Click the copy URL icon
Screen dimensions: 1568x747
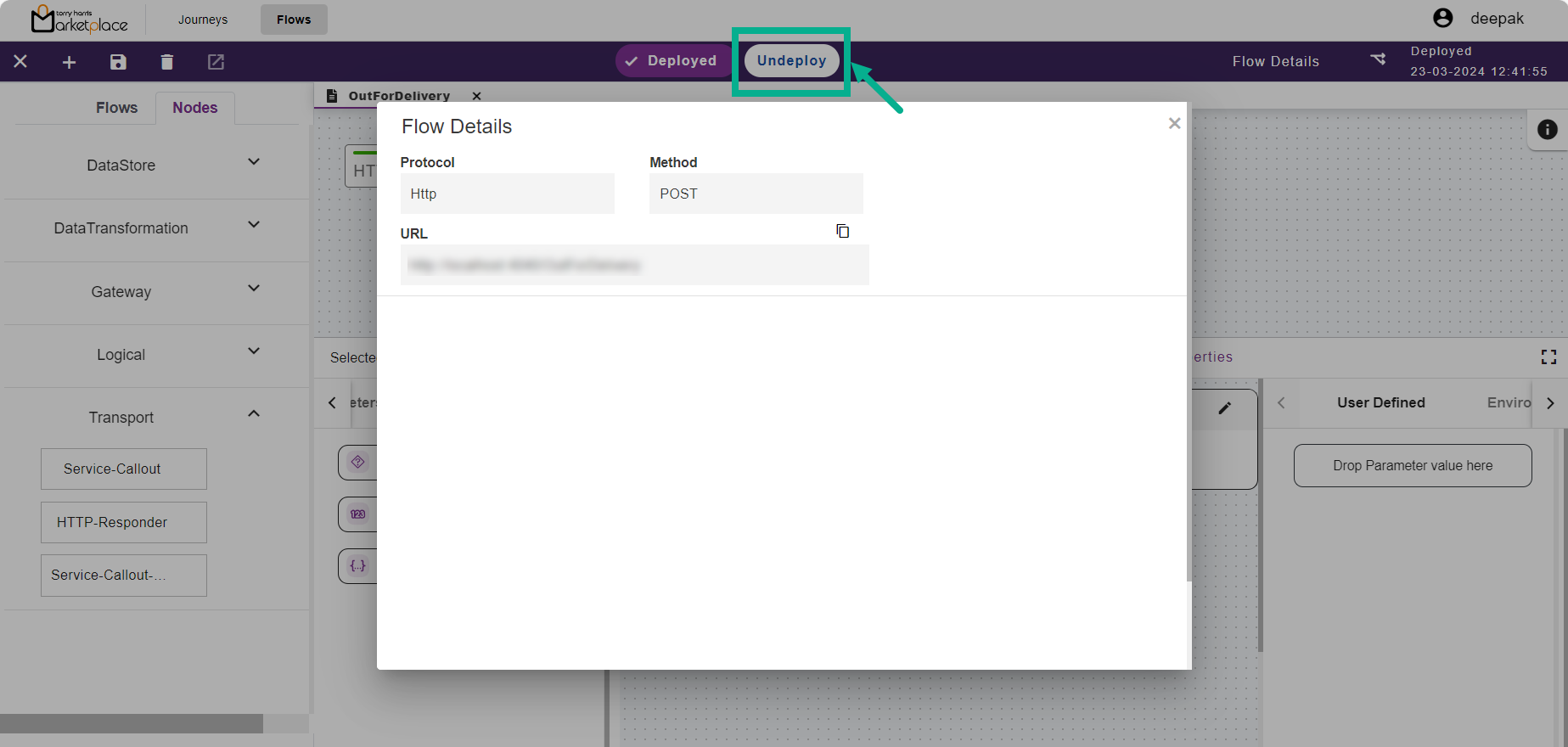[842, 231]
